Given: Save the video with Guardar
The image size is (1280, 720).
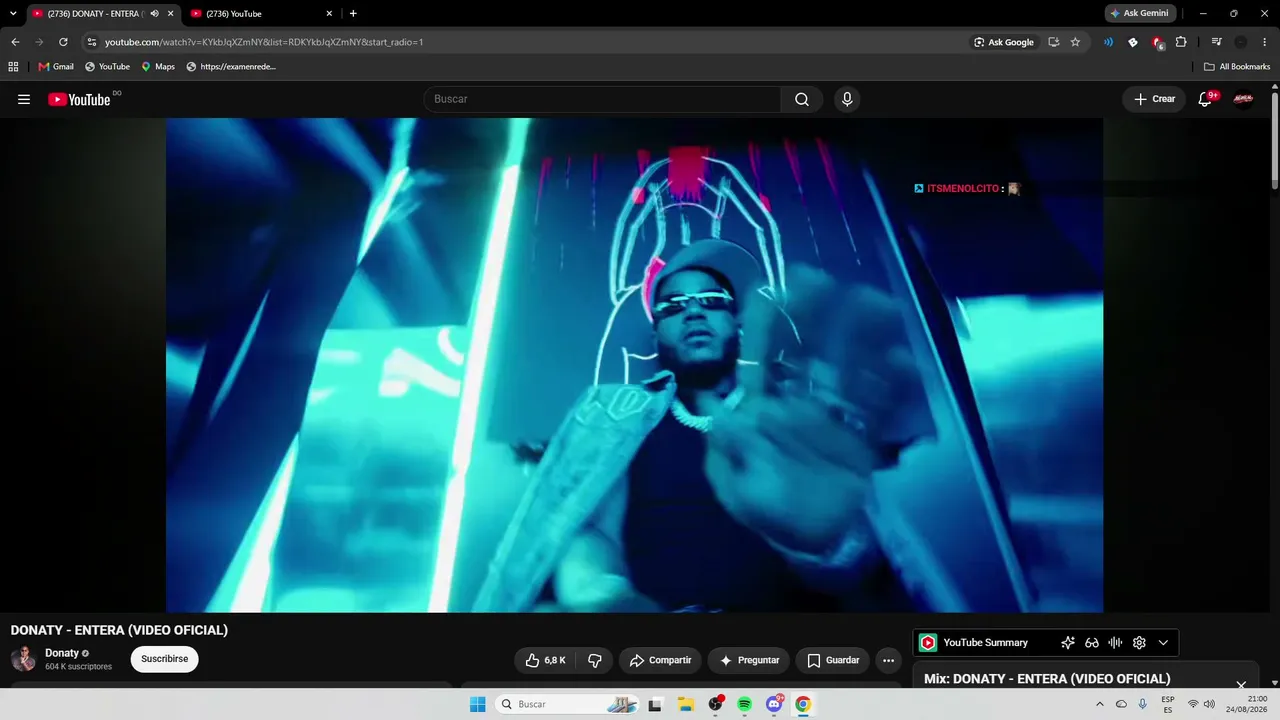Looking at the screenshot, I should click(833, 660).
